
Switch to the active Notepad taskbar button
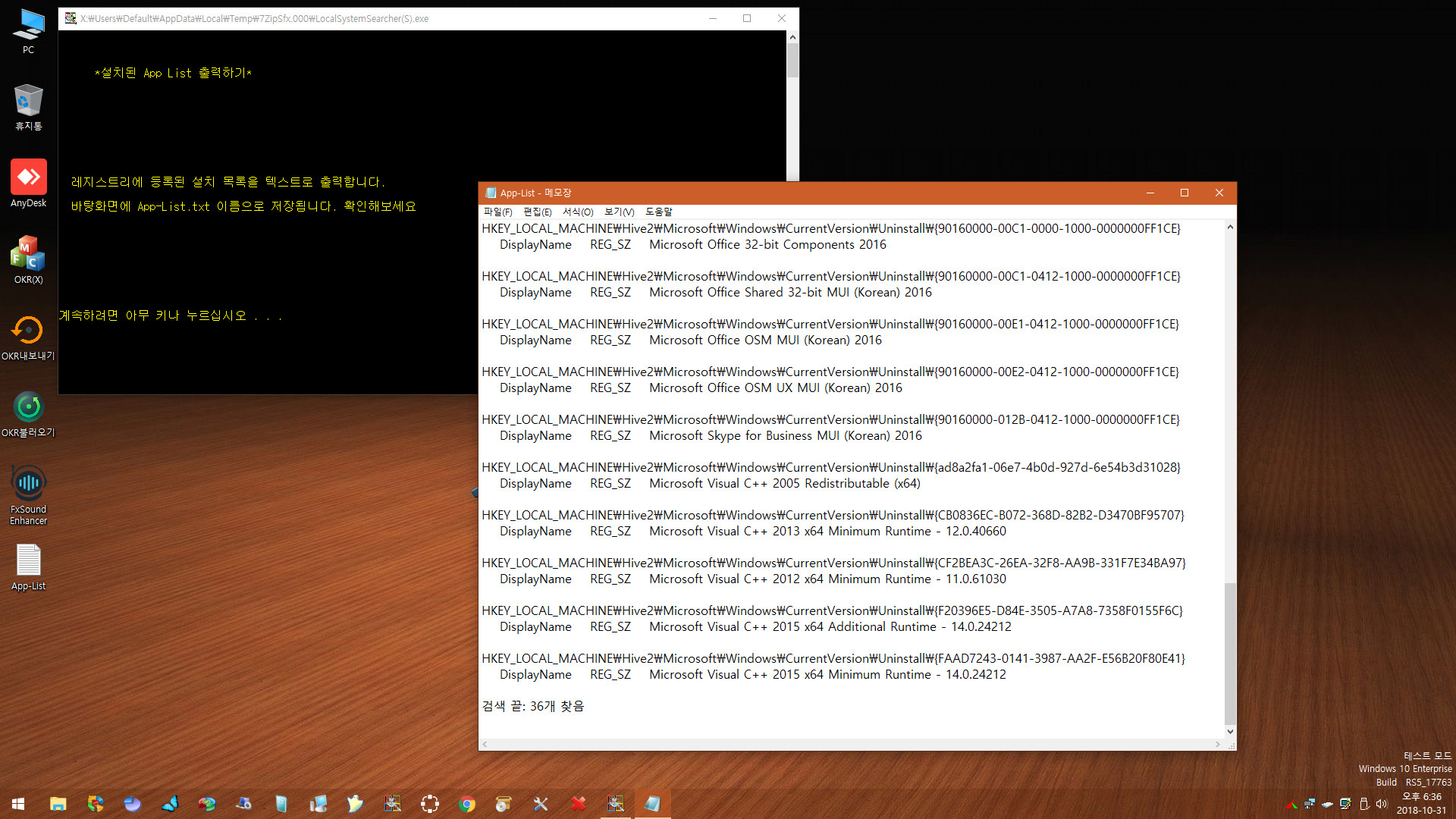point(652,804)
